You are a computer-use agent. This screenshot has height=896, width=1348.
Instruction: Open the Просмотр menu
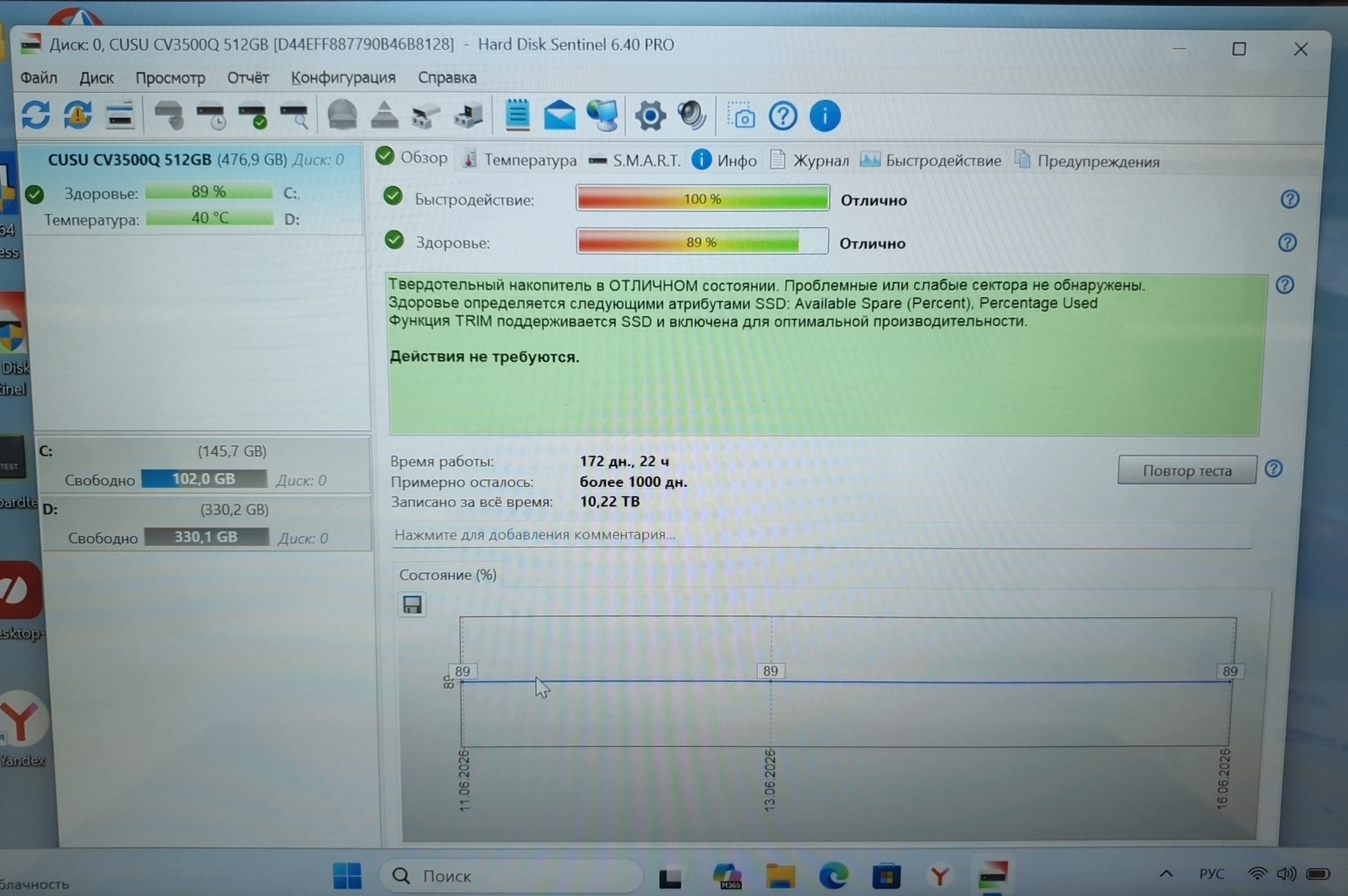170,78
